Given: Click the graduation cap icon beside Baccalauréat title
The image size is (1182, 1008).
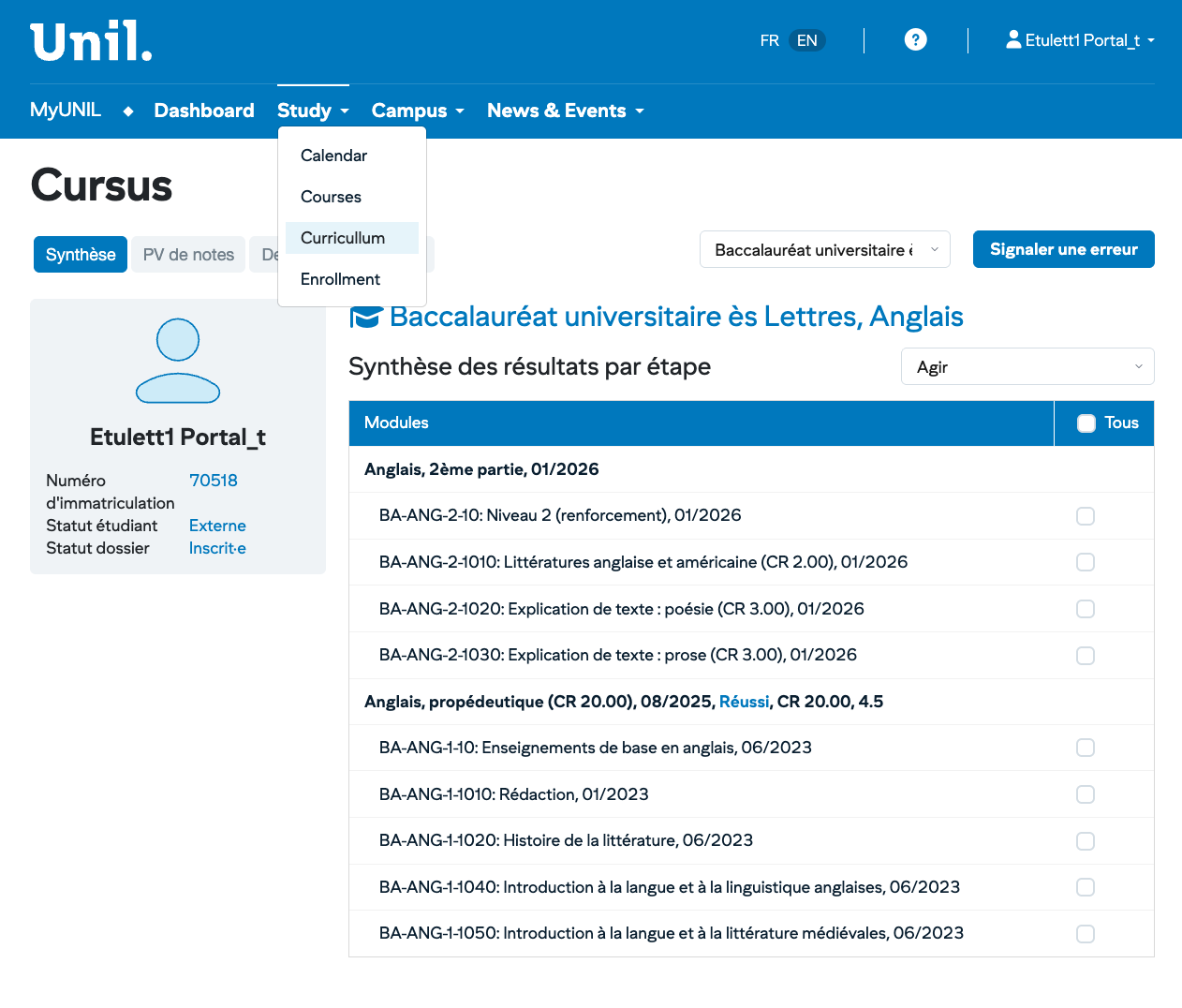Looking at the screenshot, I should (x=365, y=318).
